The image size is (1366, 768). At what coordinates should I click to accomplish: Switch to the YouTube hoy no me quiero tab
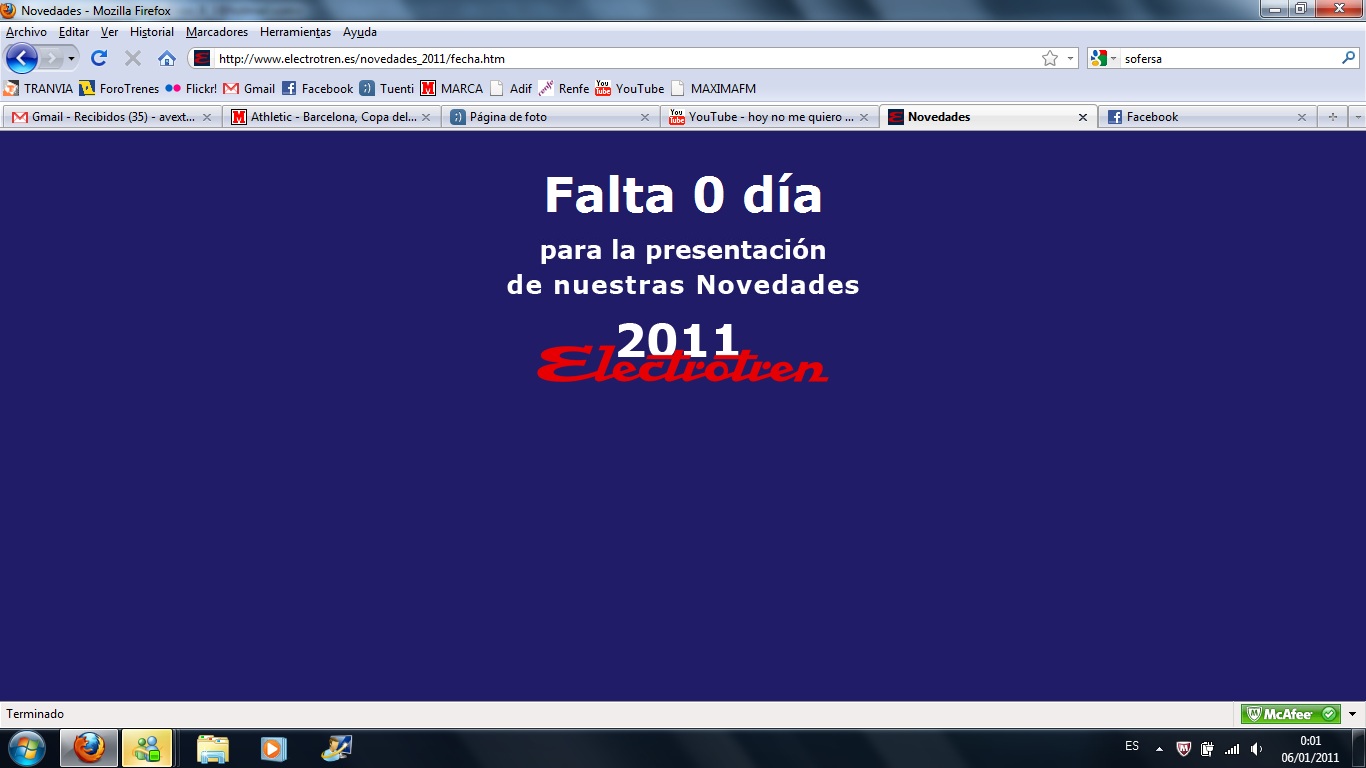coord(770,117)
